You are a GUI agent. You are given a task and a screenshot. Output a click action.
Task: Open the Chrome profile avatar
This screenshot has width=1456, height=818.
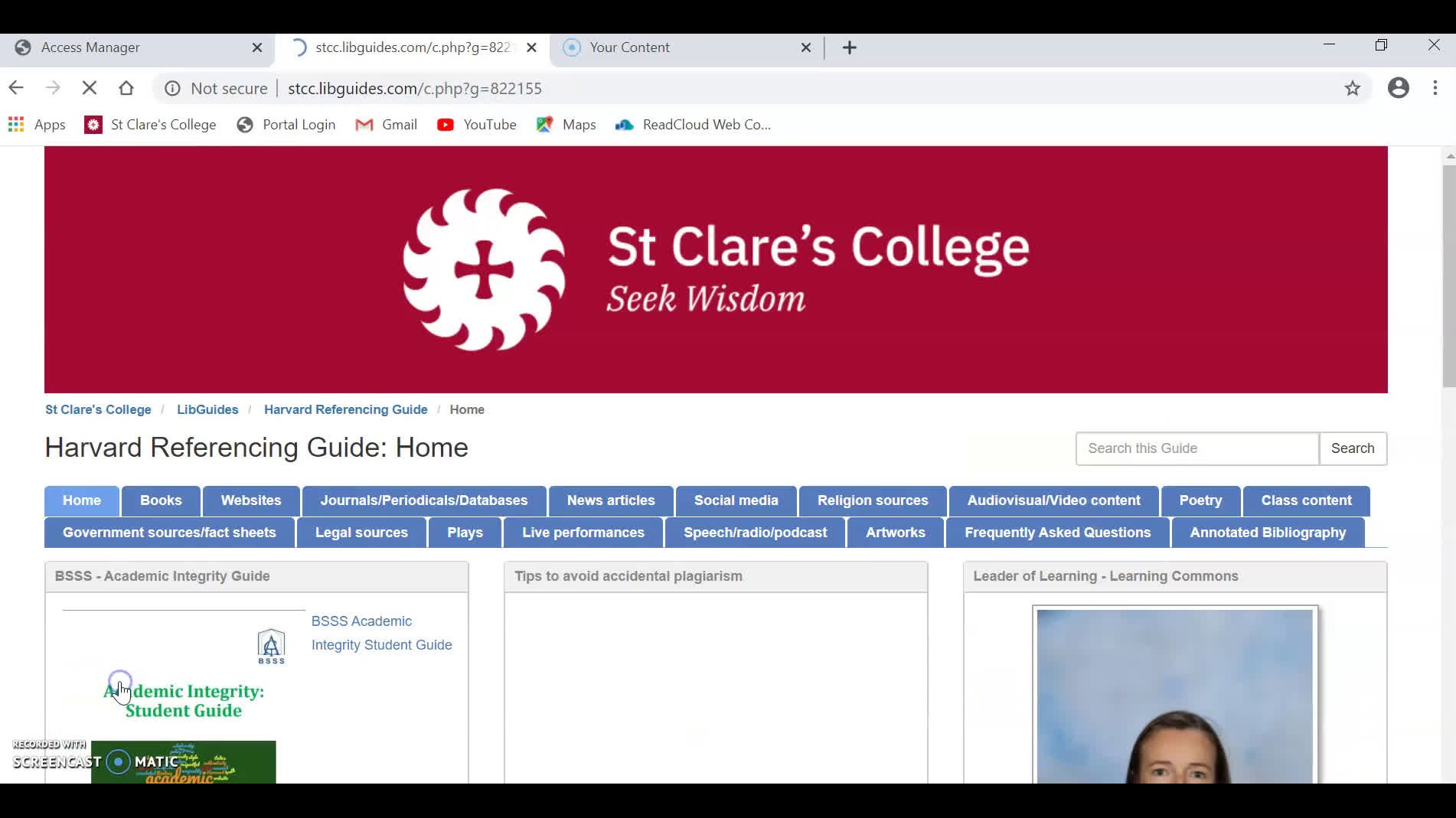1399,88
